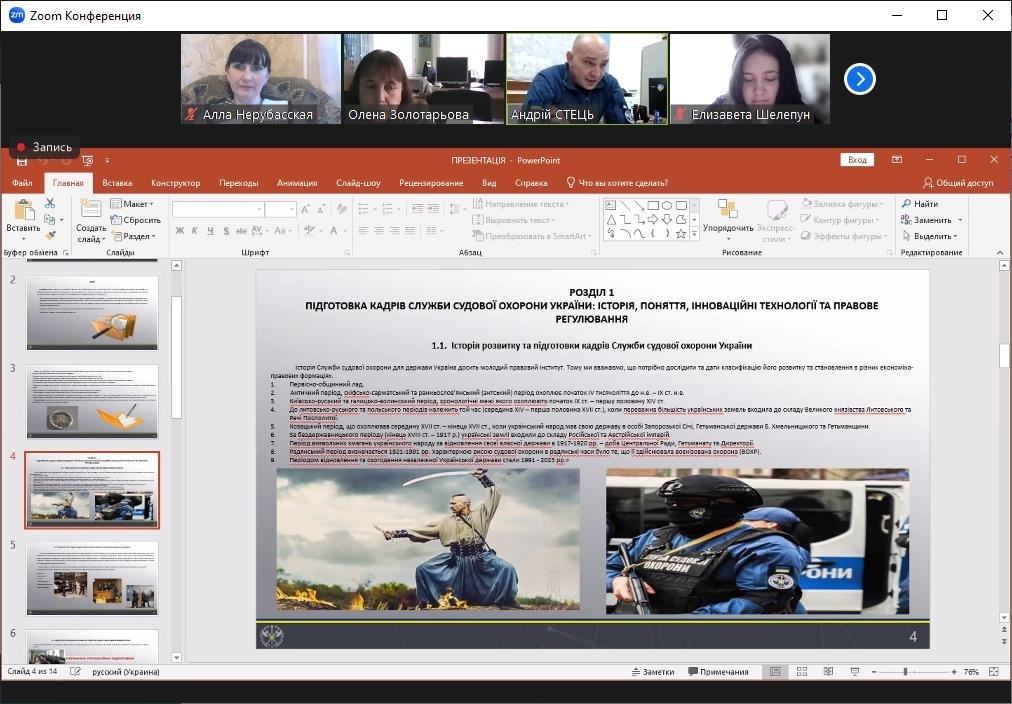Click the Вход sign-in button

coord(857,160)
